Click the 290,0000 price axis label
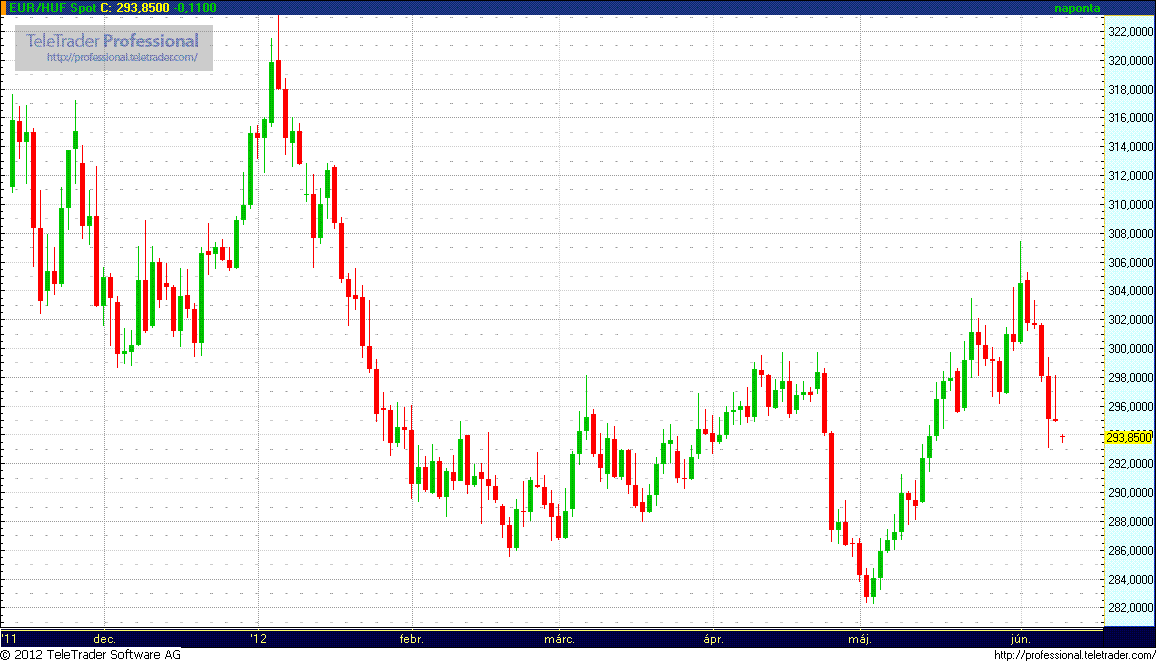 [x=1130, y=492]
